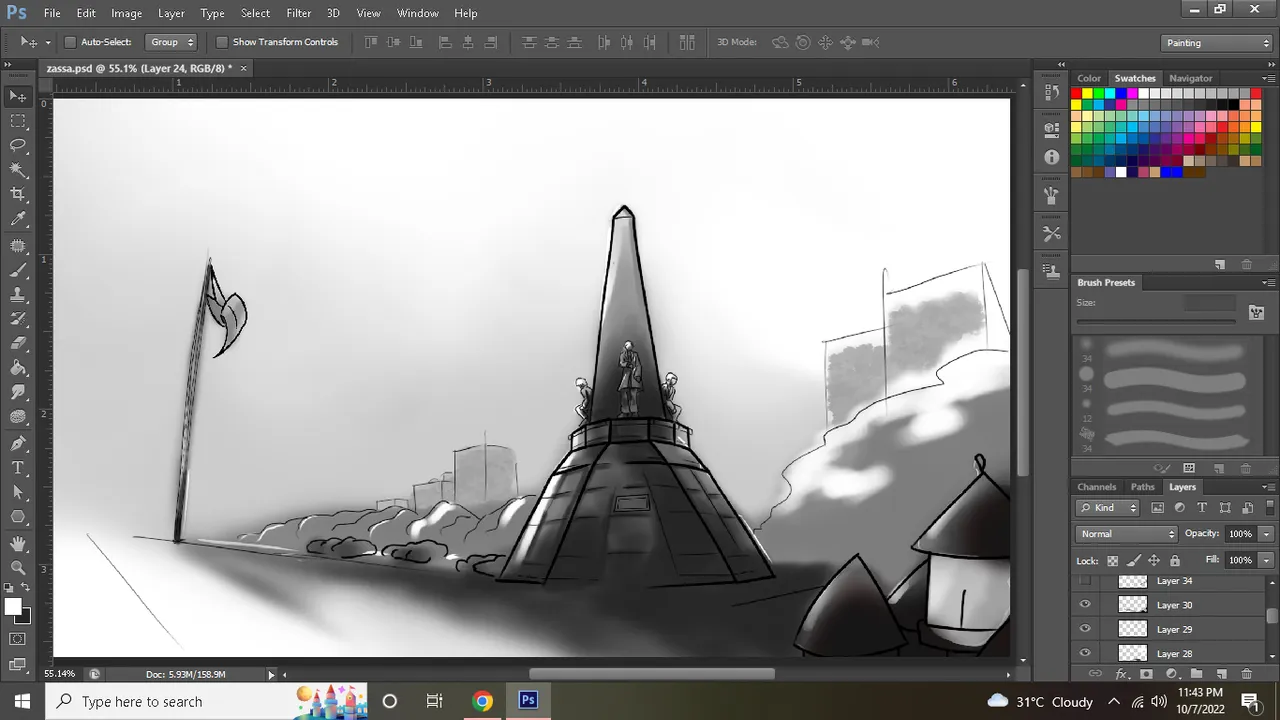Select the Magic Wand tool
Viewport: 1280px width, 720px height.
click(x=18, y=170)
